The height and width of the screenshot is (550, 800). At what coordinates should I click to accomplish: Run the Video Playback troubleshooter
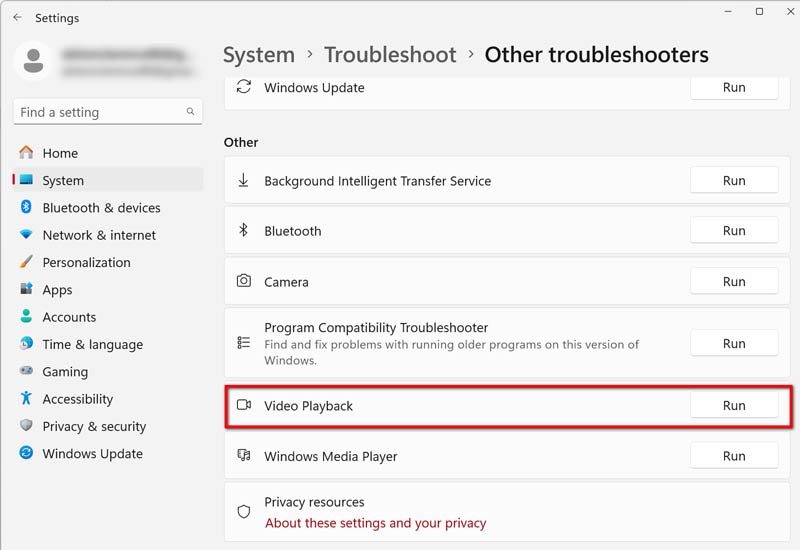734,405
